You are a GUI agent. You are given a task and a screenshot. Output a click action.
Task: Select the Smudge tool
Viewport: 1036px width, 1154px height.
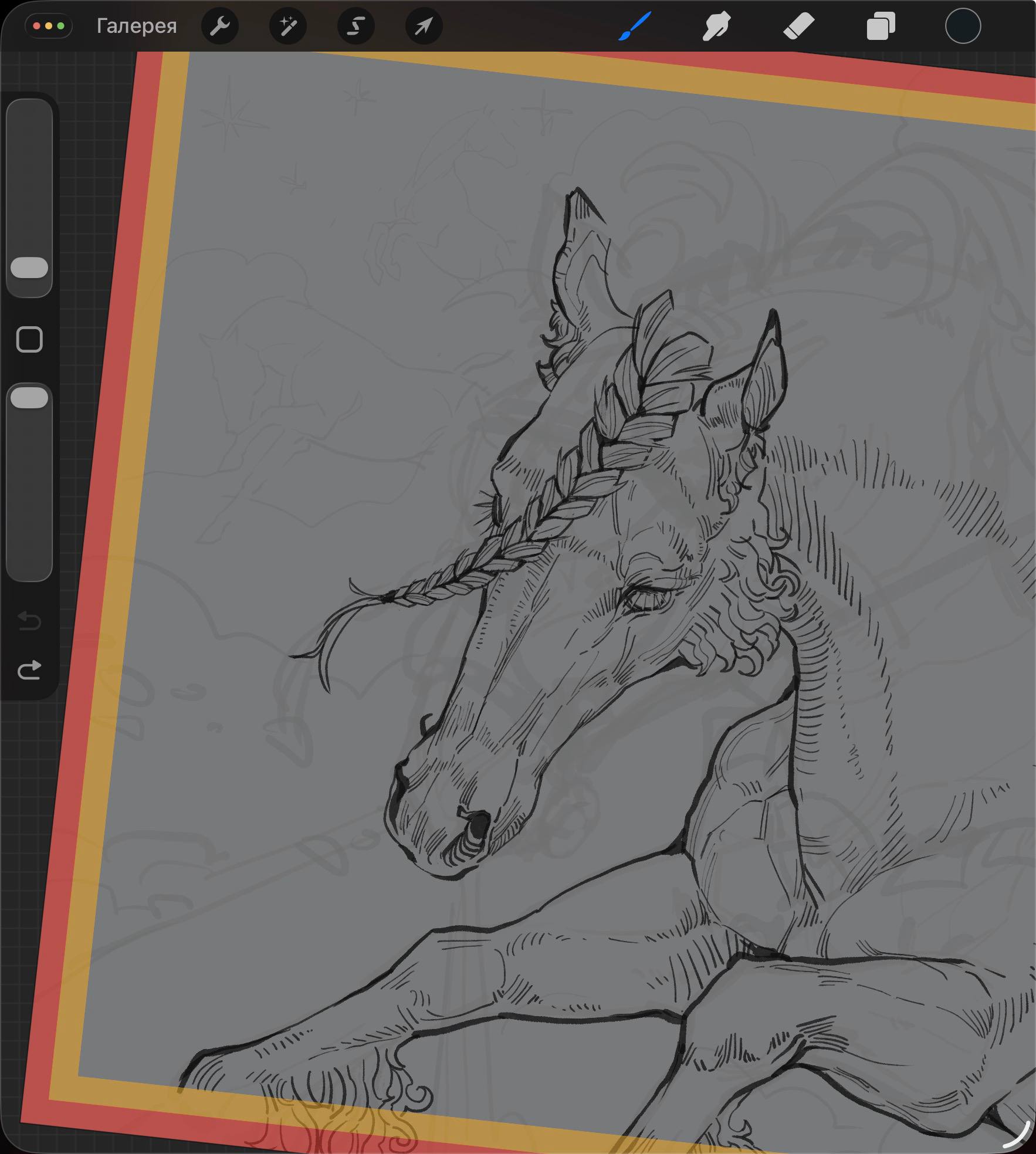(x=716, y=26)
